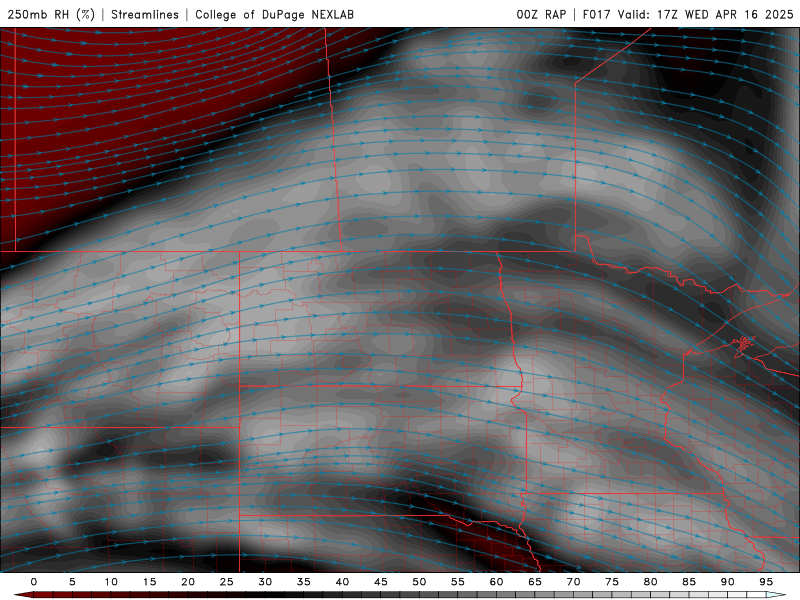Select the color scale label "95"
The image size is (800, 600).
point(766,582)
